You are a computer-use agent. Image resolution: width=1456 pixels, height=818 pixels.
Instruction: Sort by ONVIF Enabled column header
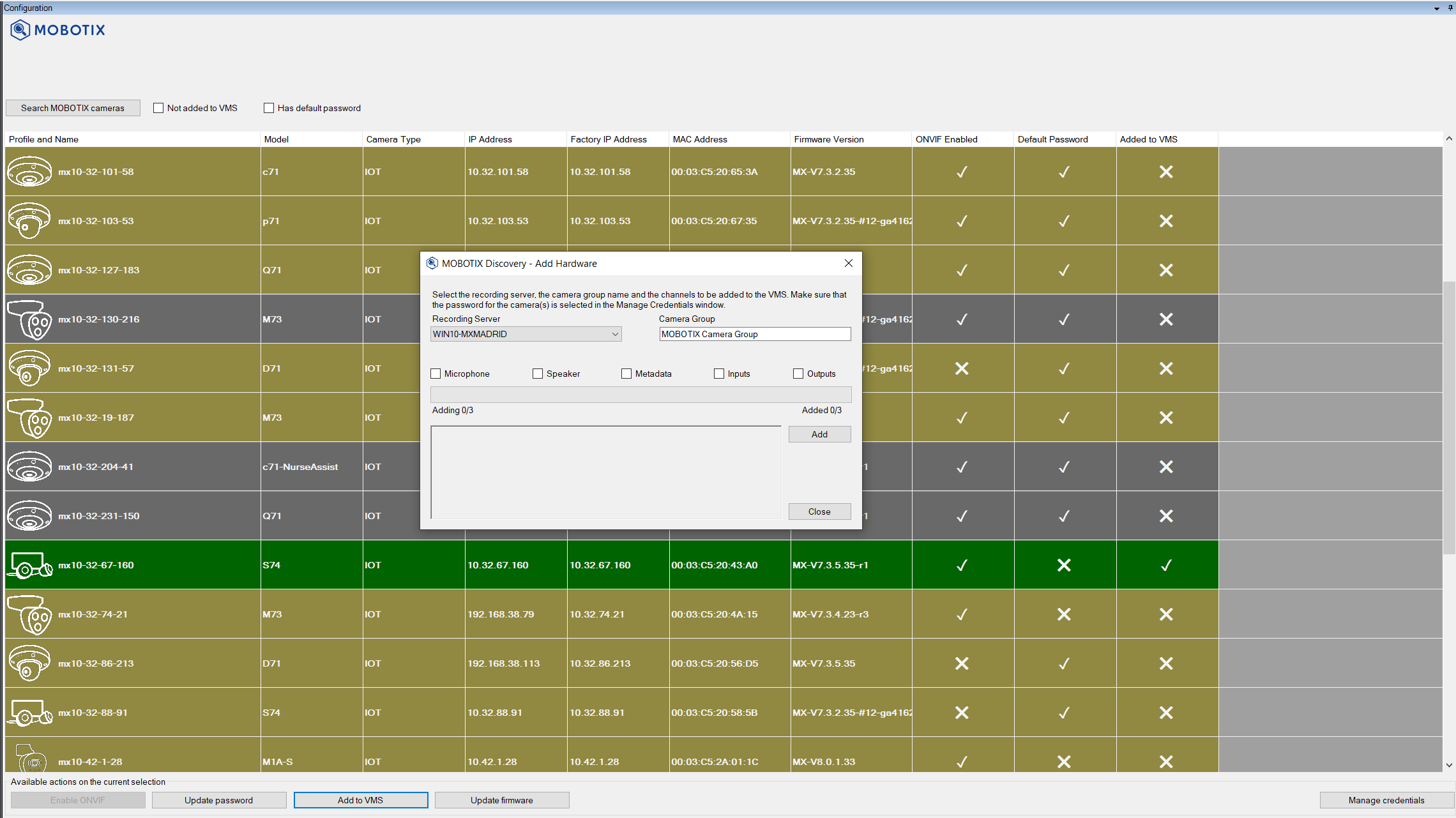(x=963, y=139)
